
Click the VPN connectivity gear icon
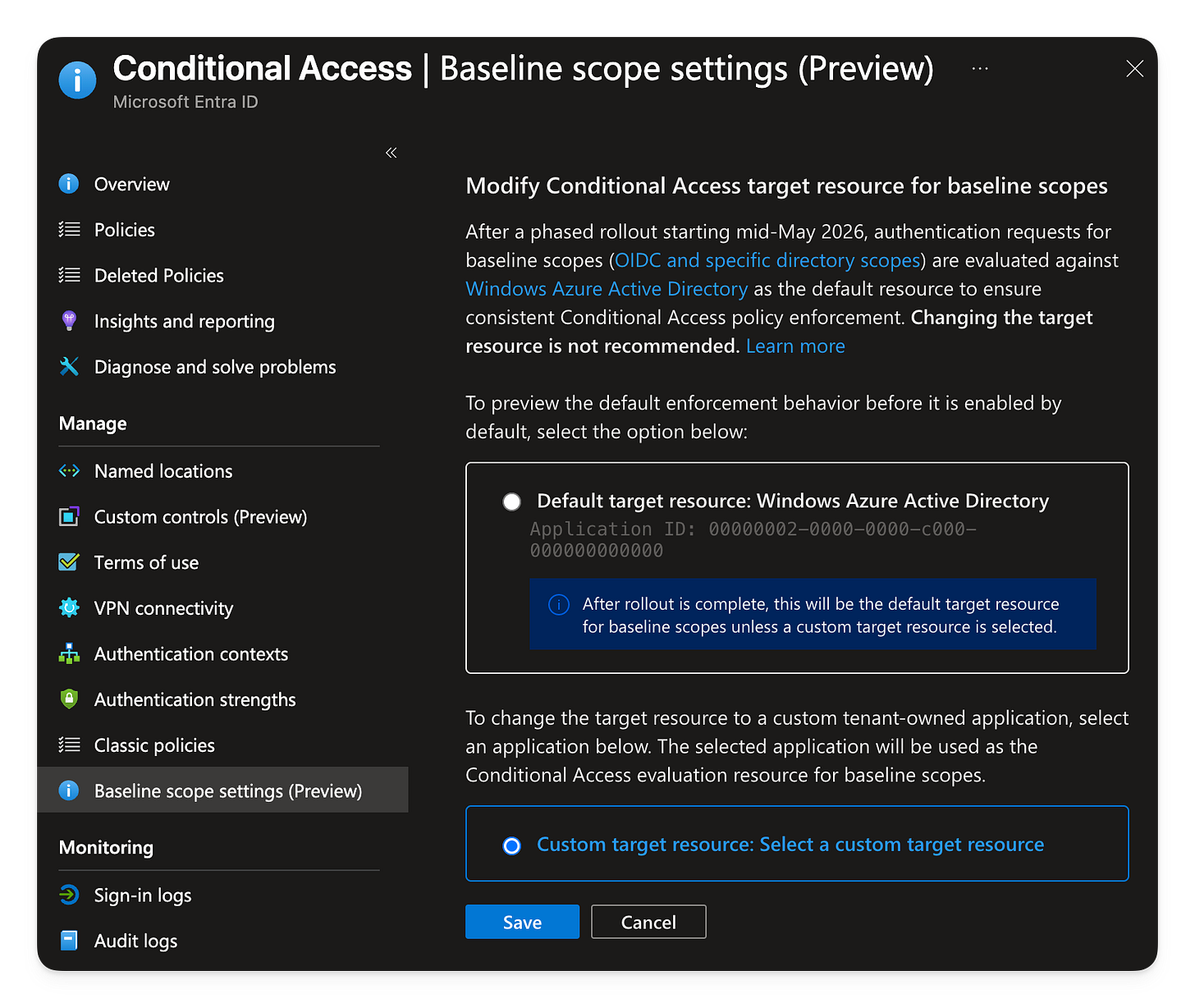[69, 607]
